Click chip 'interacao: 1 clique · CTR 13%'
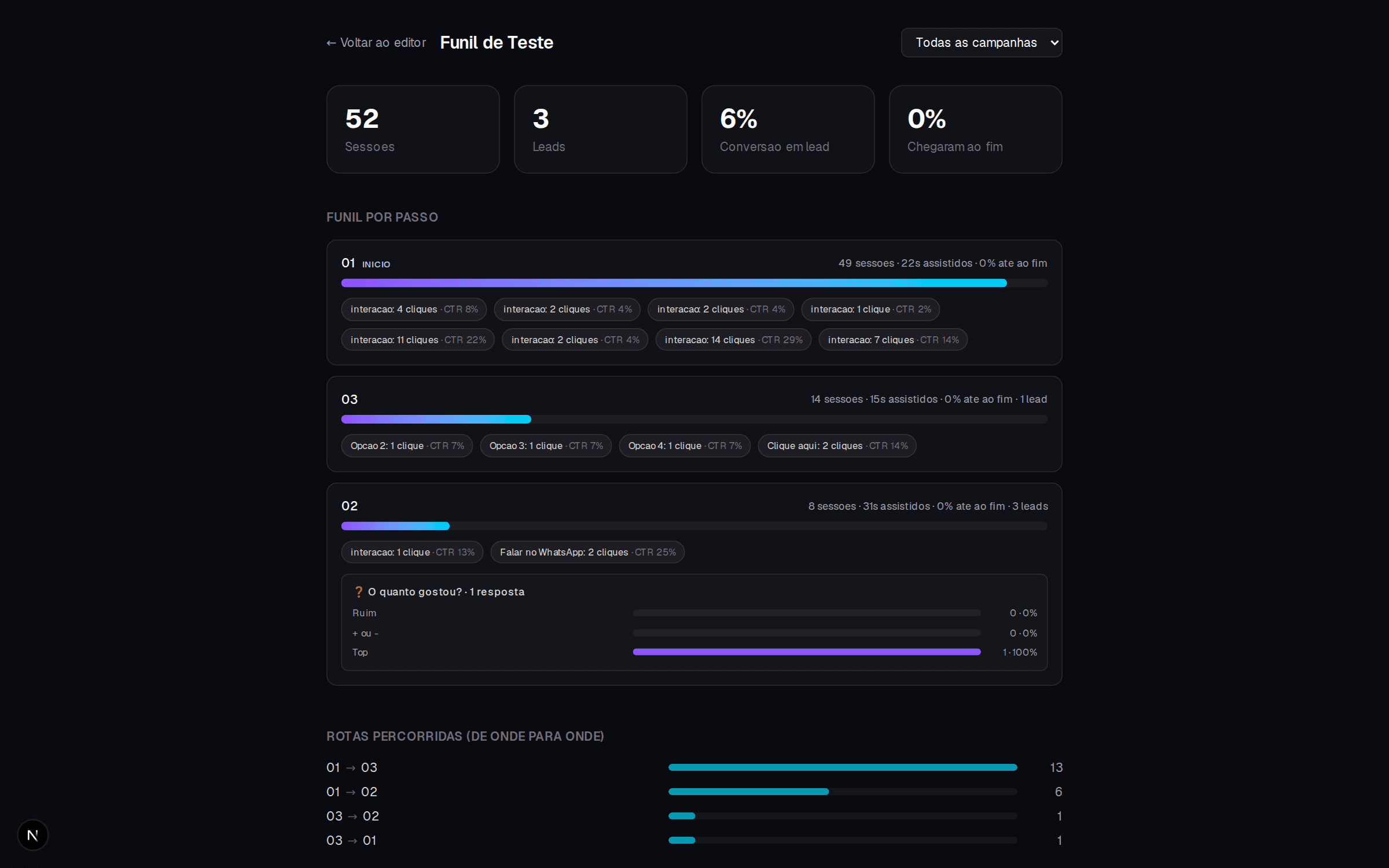This screenshot has height=868, width=1389. click(412, 552)
